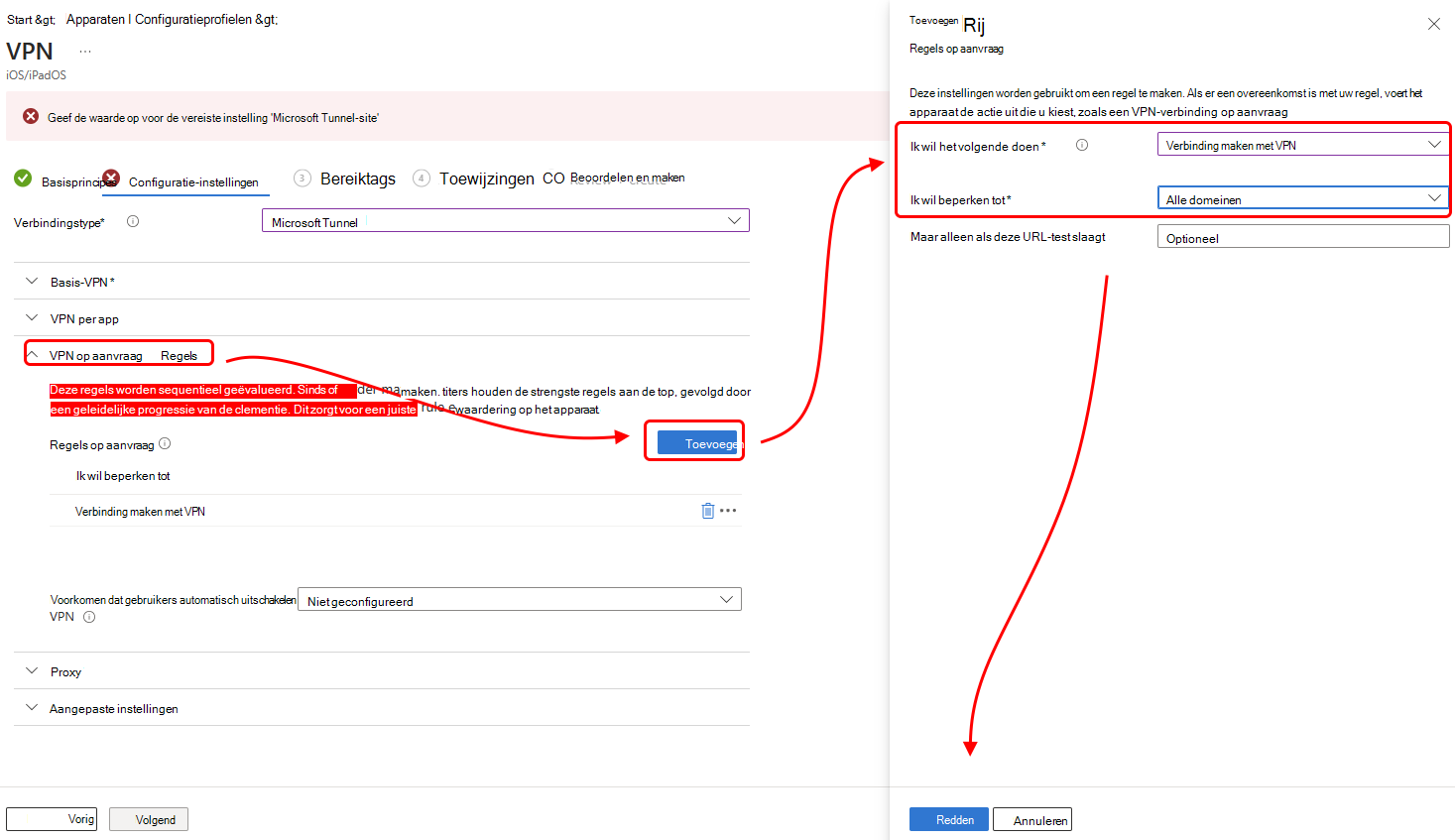Click the Volgend button
The height and width of the screenshot is (840, 1455).
tap(149, 819)
